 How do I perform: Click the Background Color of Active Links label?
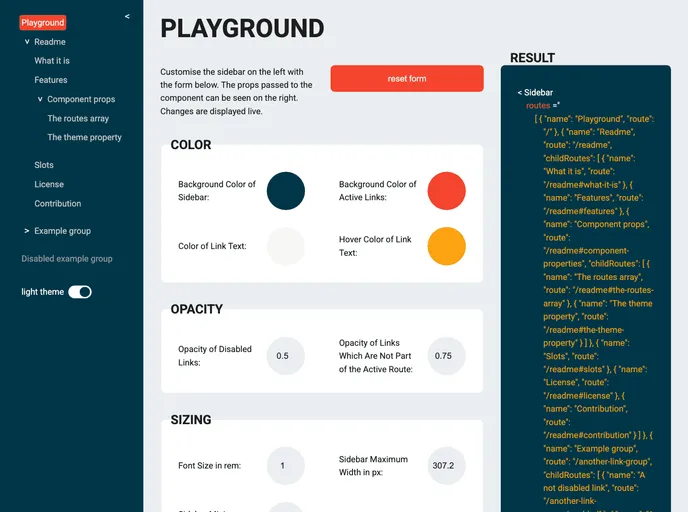(377, 191)
